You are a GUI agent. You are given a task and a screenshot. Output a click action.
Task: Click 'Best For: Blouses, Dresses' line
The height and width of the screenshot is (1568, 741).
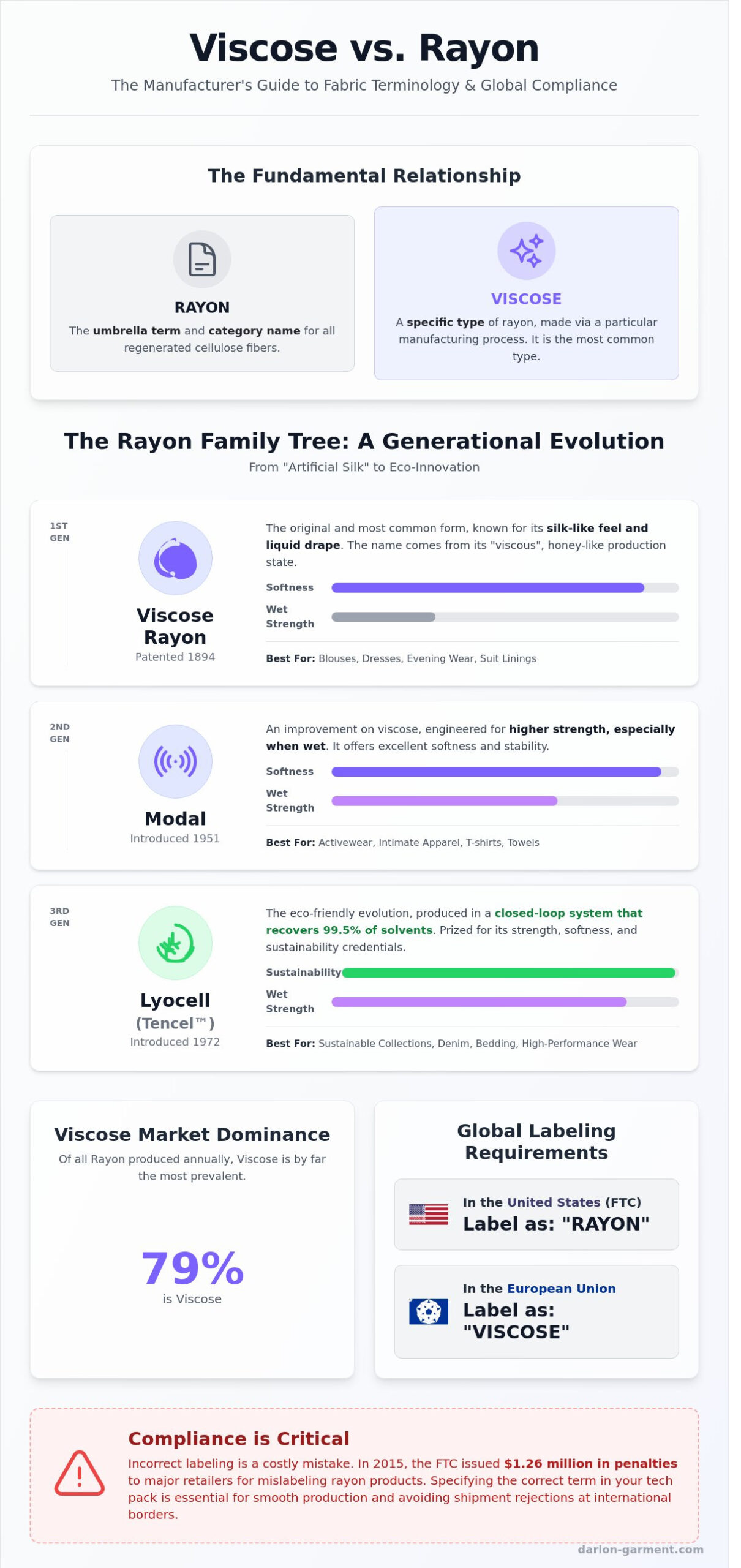[401, 658]
